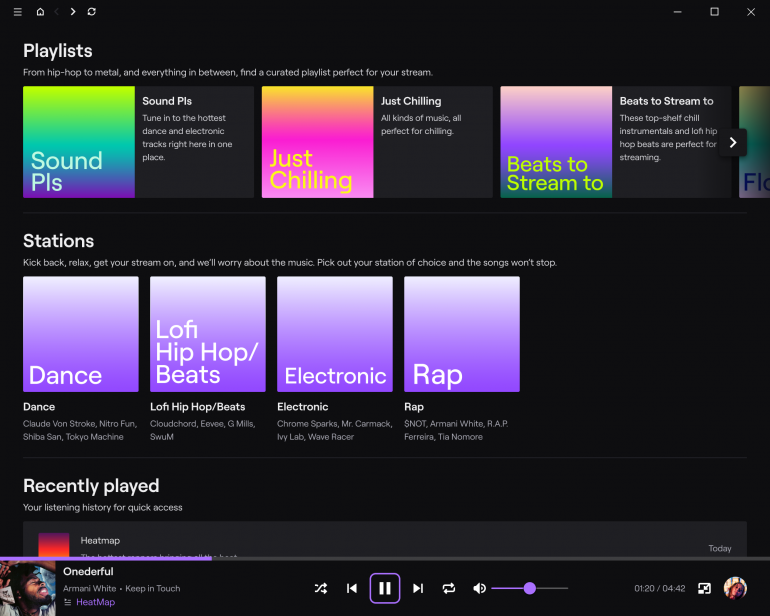The height and width of the screenshot is (616, 770).
Task: Navigate forward with the arrow
Action: [x=73, y=12]
